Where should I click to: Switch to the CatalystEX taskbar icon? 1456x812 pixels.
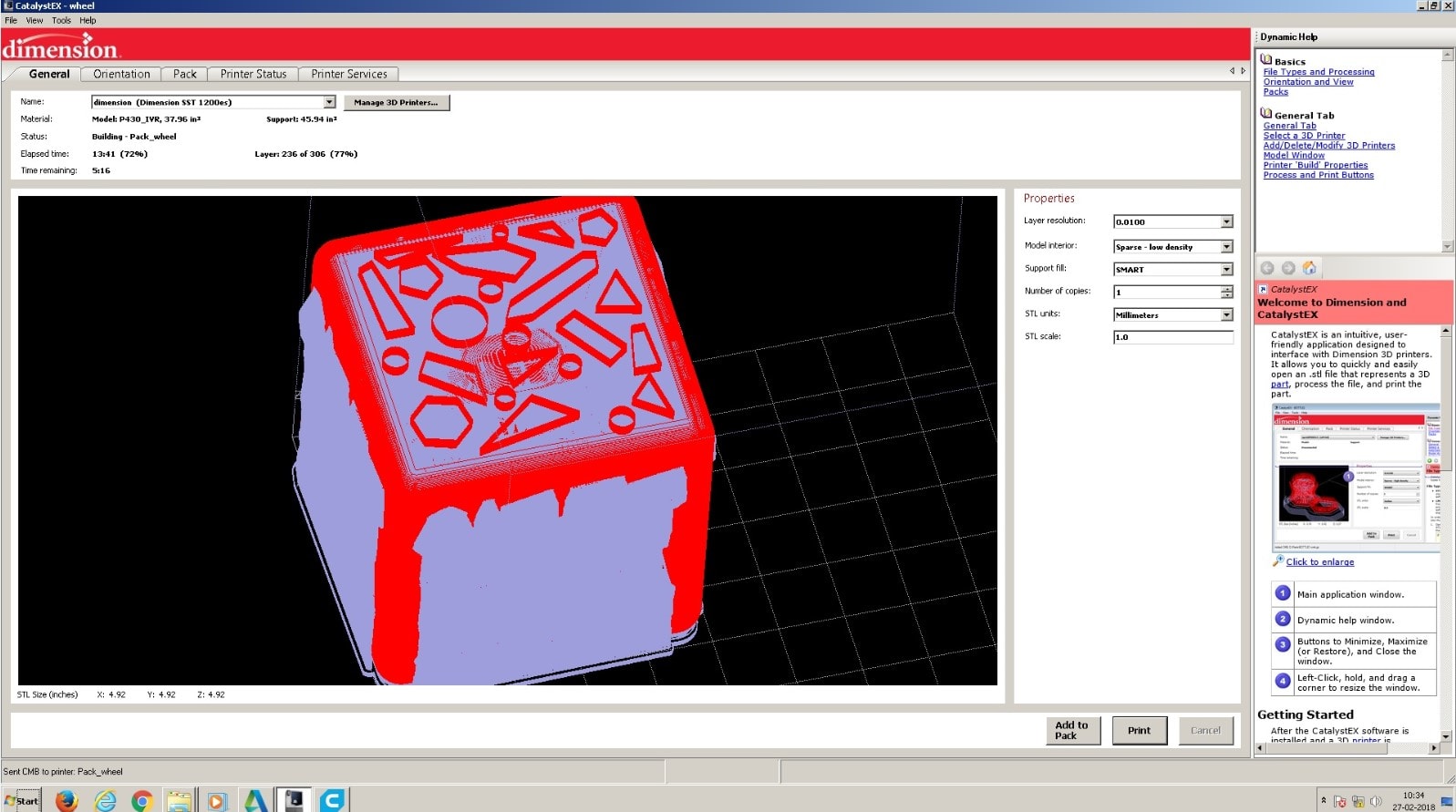coord(294,800)
